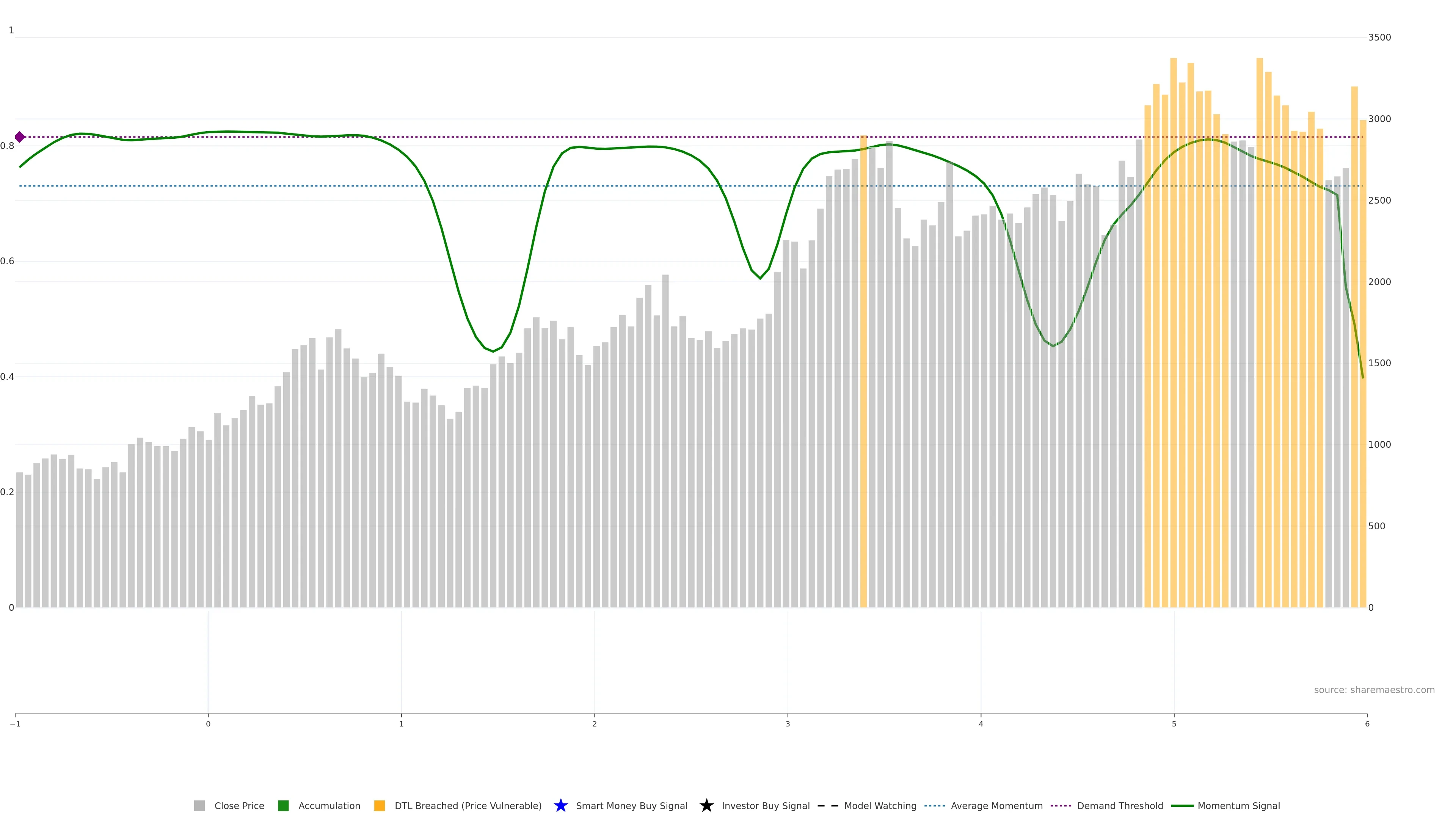Click the 3500 right axis label
Screen dimensions: 1456x819
tap(1379, 37)
